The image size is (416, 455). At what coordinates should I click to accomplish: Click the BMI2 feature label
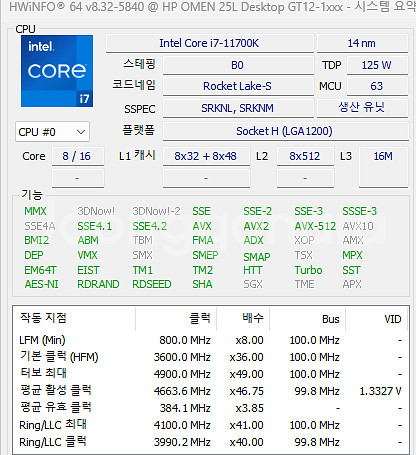pyautogui.click(x=36, y=240)
